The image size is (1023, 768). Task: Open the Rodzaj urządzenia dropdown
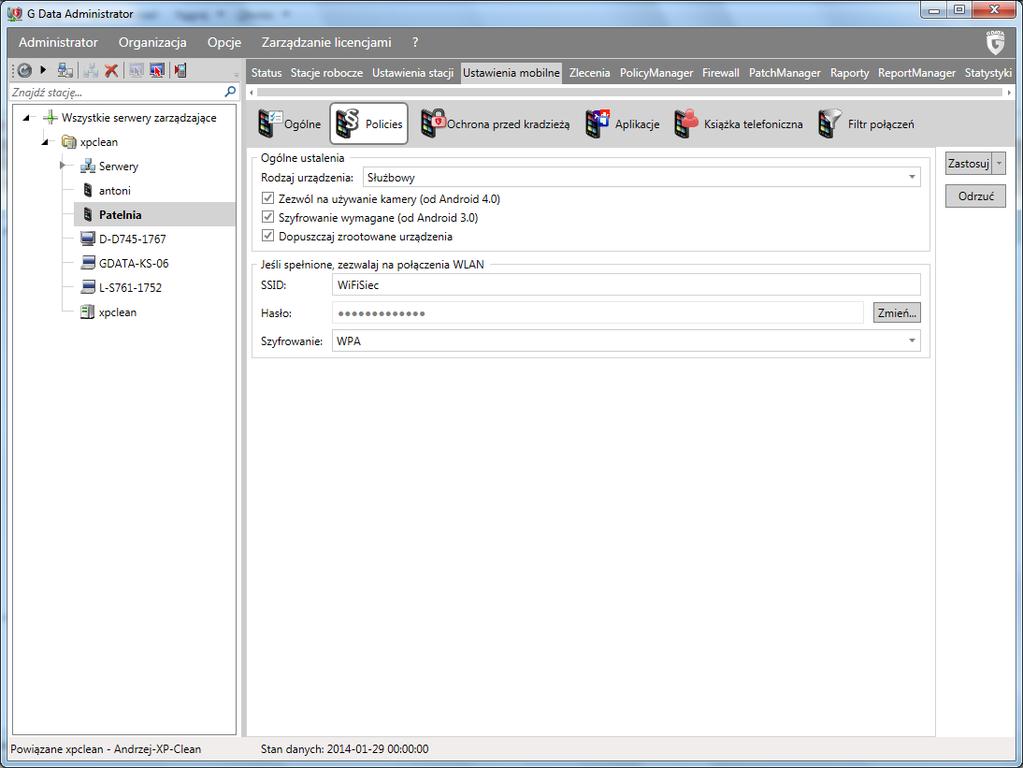click(x=641, y=177)
